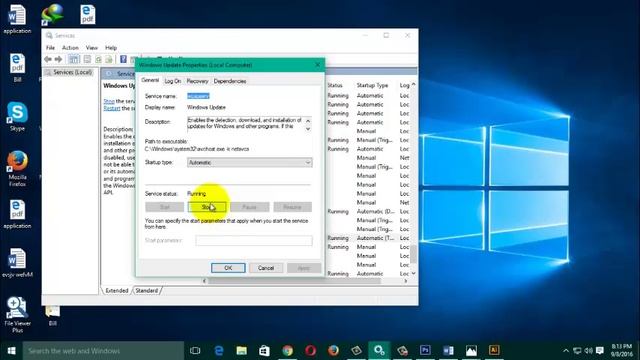Switch to the Log On tab

(x=173, y=81)
